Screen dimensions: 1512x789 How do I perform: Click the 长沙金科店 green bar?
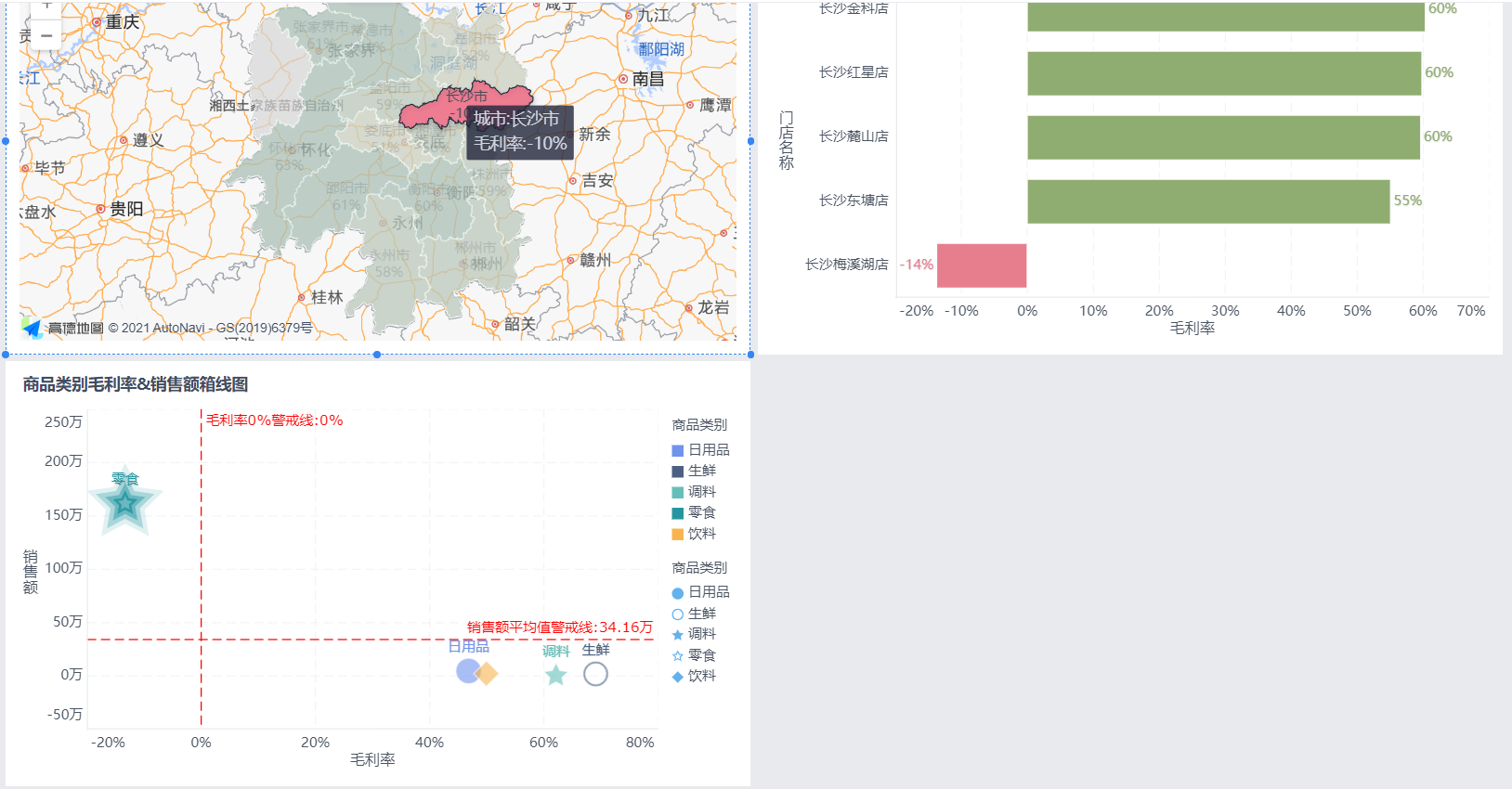click(1226, 16)
